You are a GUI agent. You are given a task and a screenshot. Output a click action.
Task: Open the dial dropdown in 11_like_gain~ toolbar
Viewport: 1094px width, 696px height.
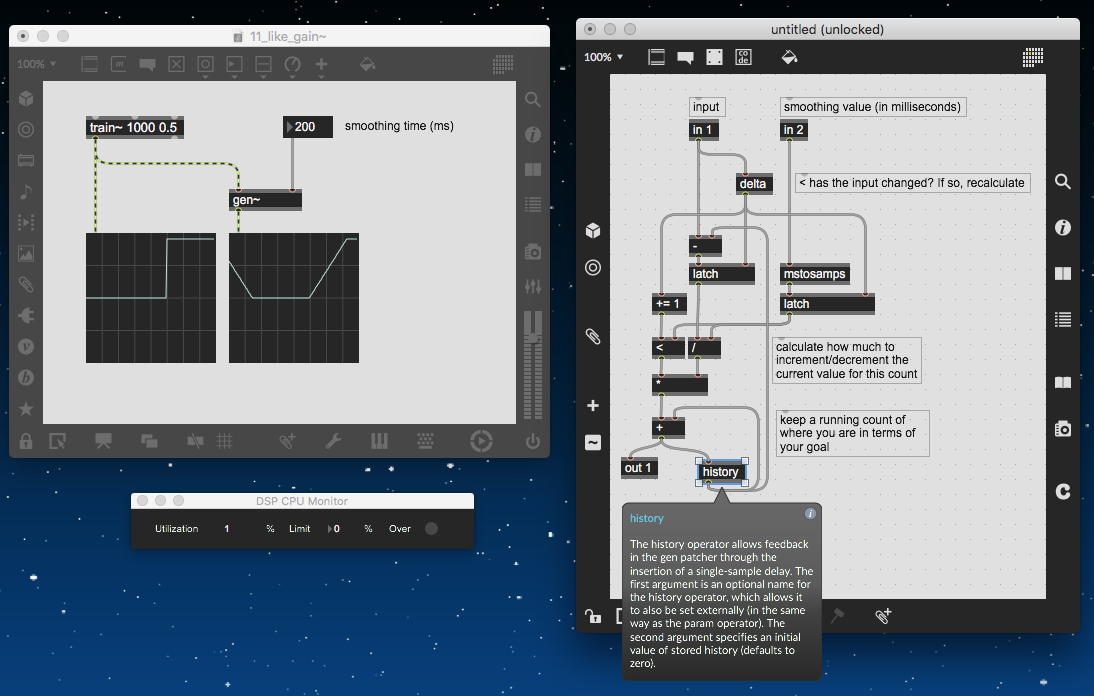click(292, 65)
